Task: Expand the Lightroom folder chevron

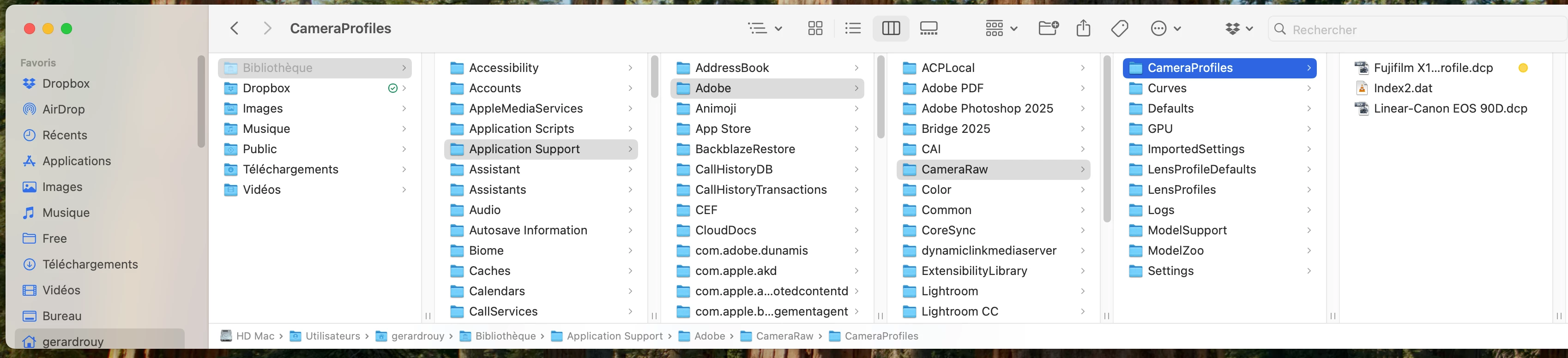Action: click(1082, 291)
